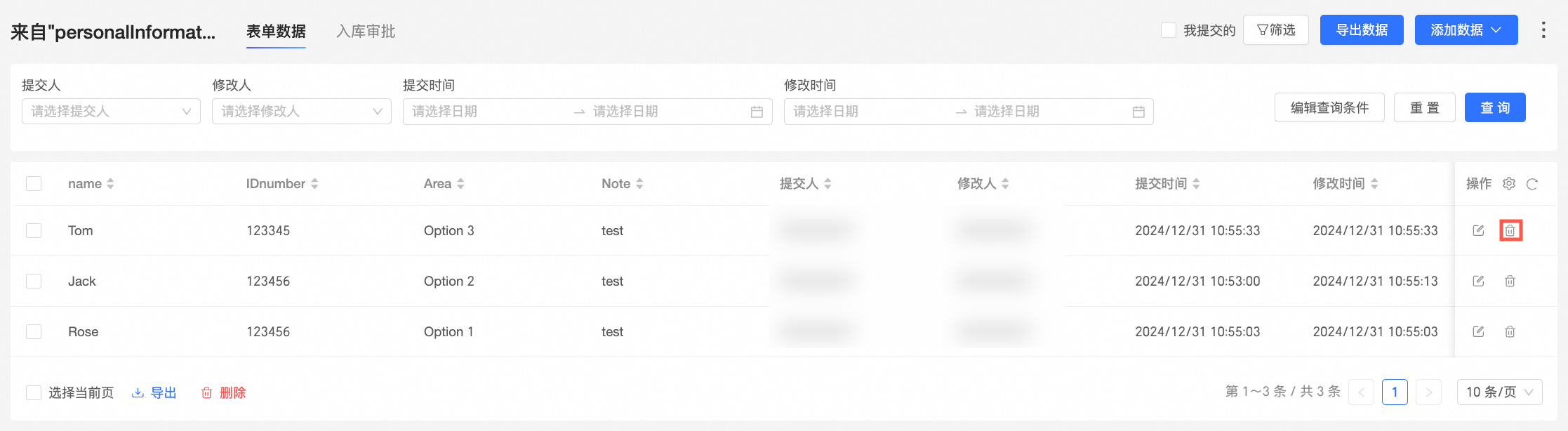Image resolution: width=1568 pixels, height=431 pixels.
Task: Select all rows via header checkbox
Action: coord(34,183)
